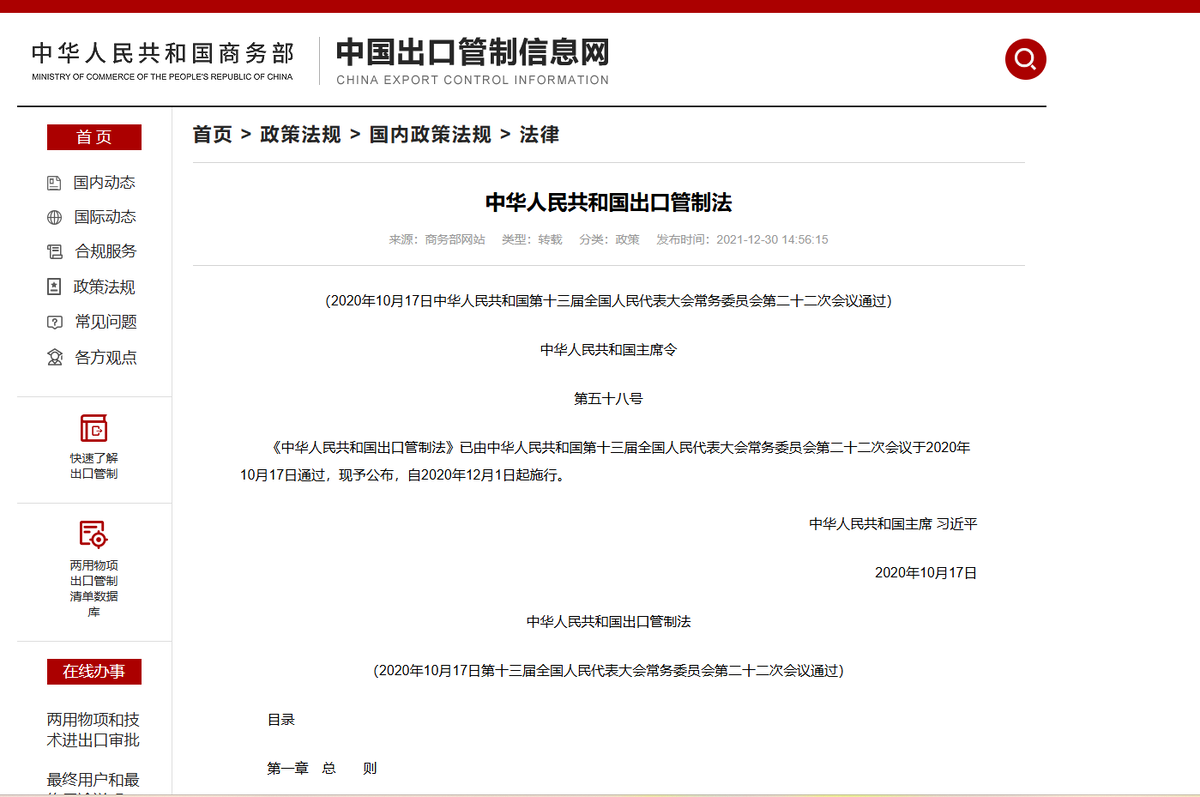Click 法律 in breadcrumb
This screenshot has width=1200, height=797.
click(539, 135)
